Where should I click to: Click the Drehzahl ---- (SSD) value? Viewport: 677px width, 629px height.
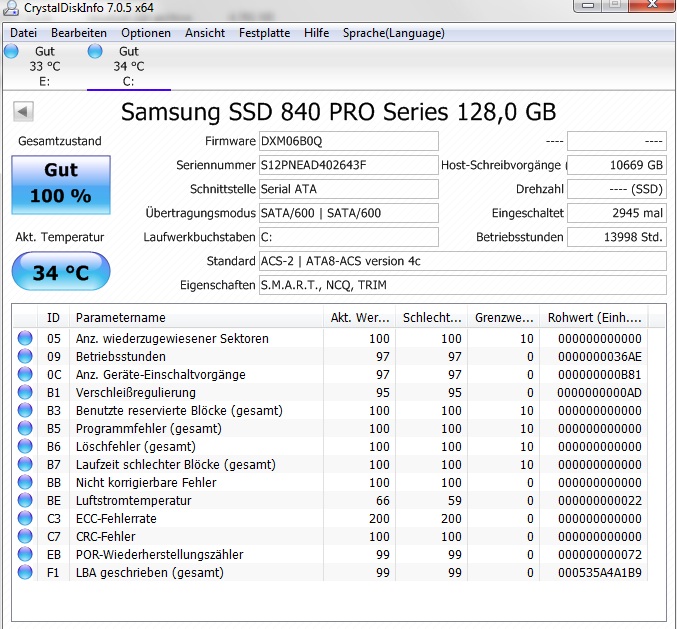click(x=617, y=189)
